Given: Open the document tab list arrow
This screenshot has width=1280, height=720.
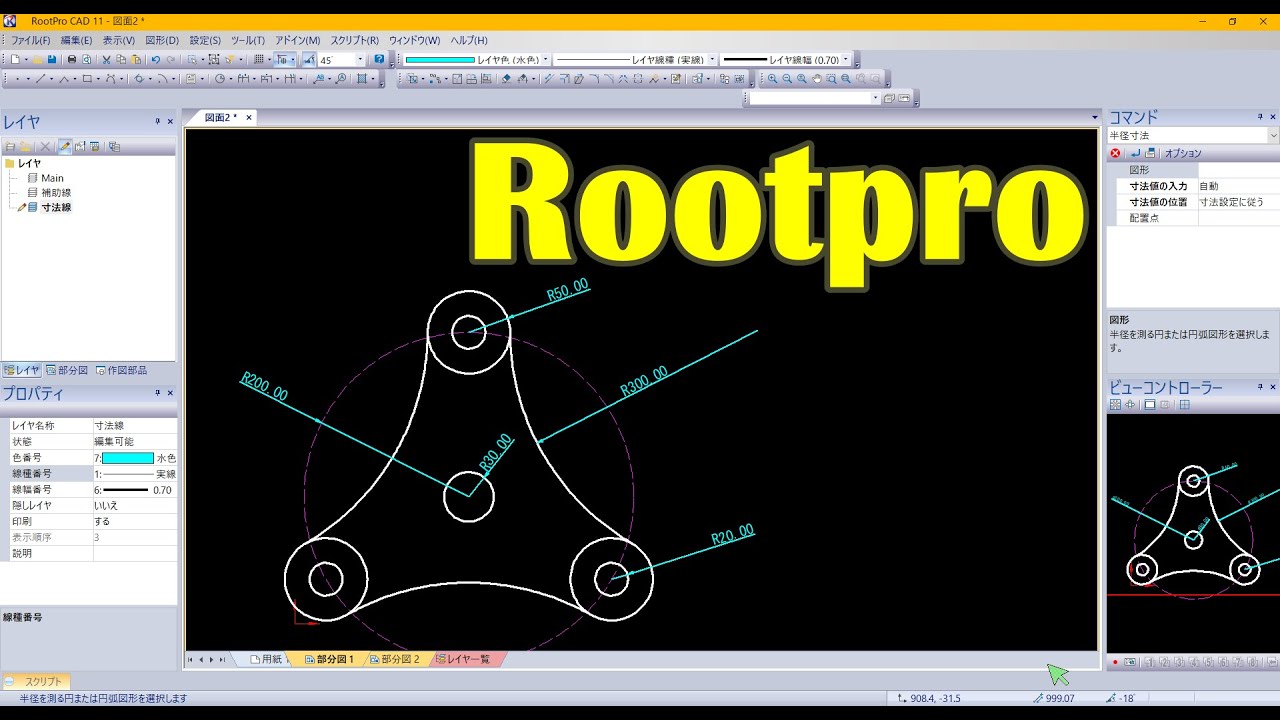Looking at the screenshot, I should (x=1094, y=118).
